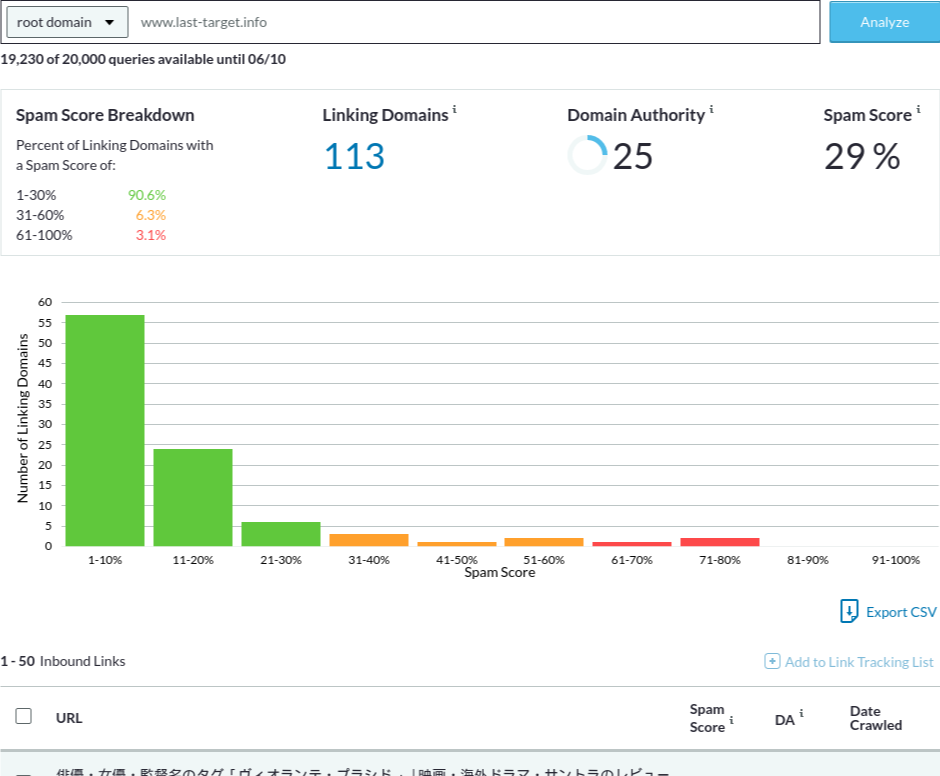
Task: Click the info icon in the Spam Score column header
Action: coord(731,720)
